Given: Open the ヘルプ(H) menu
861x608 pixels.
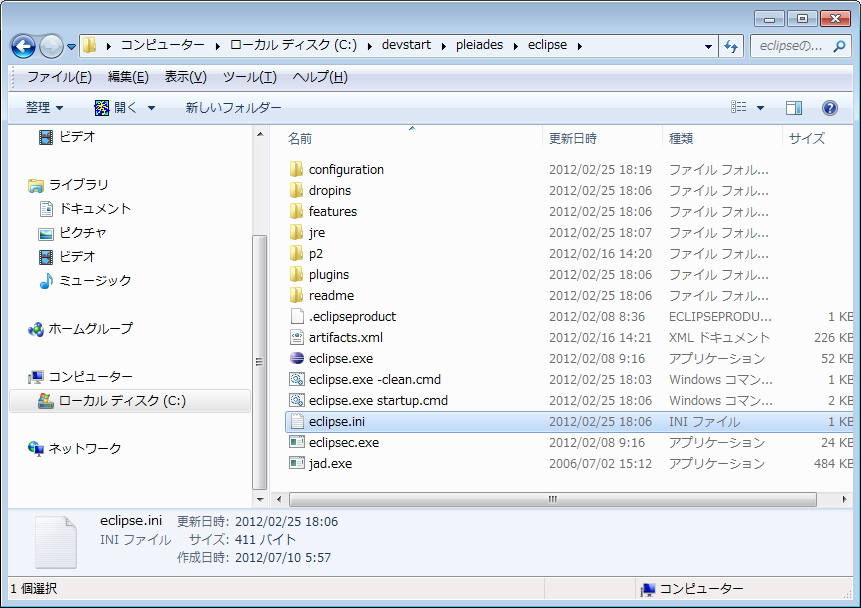Looking at the screenshot, I should pos(320,77).
